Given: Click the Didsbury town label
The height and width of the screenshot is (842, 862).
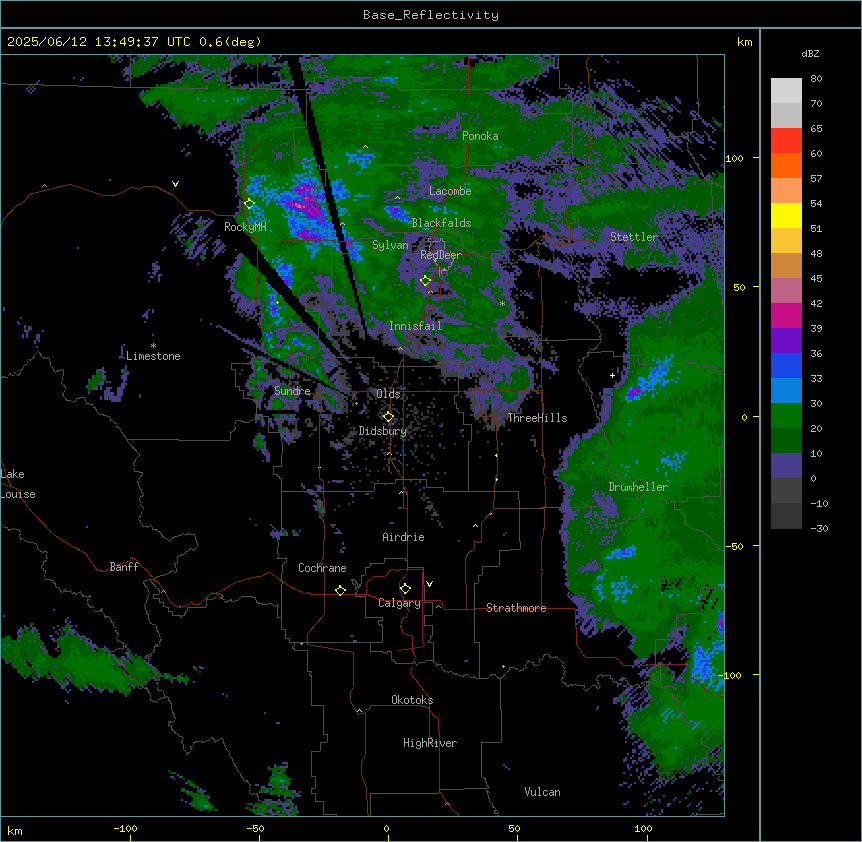Looking at the screenshot, I should 383,431.
